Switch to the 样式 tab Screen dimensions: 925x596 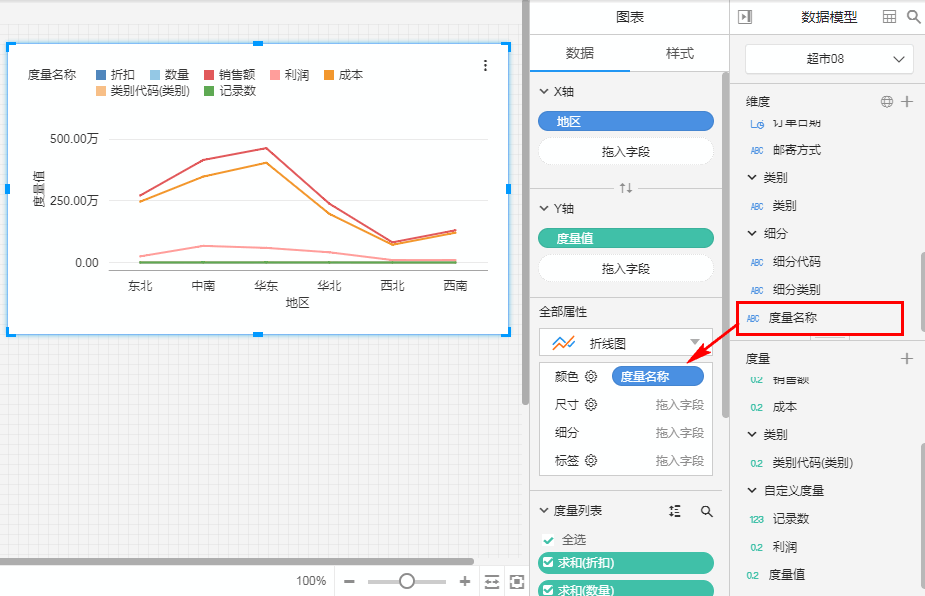[680, 54]
